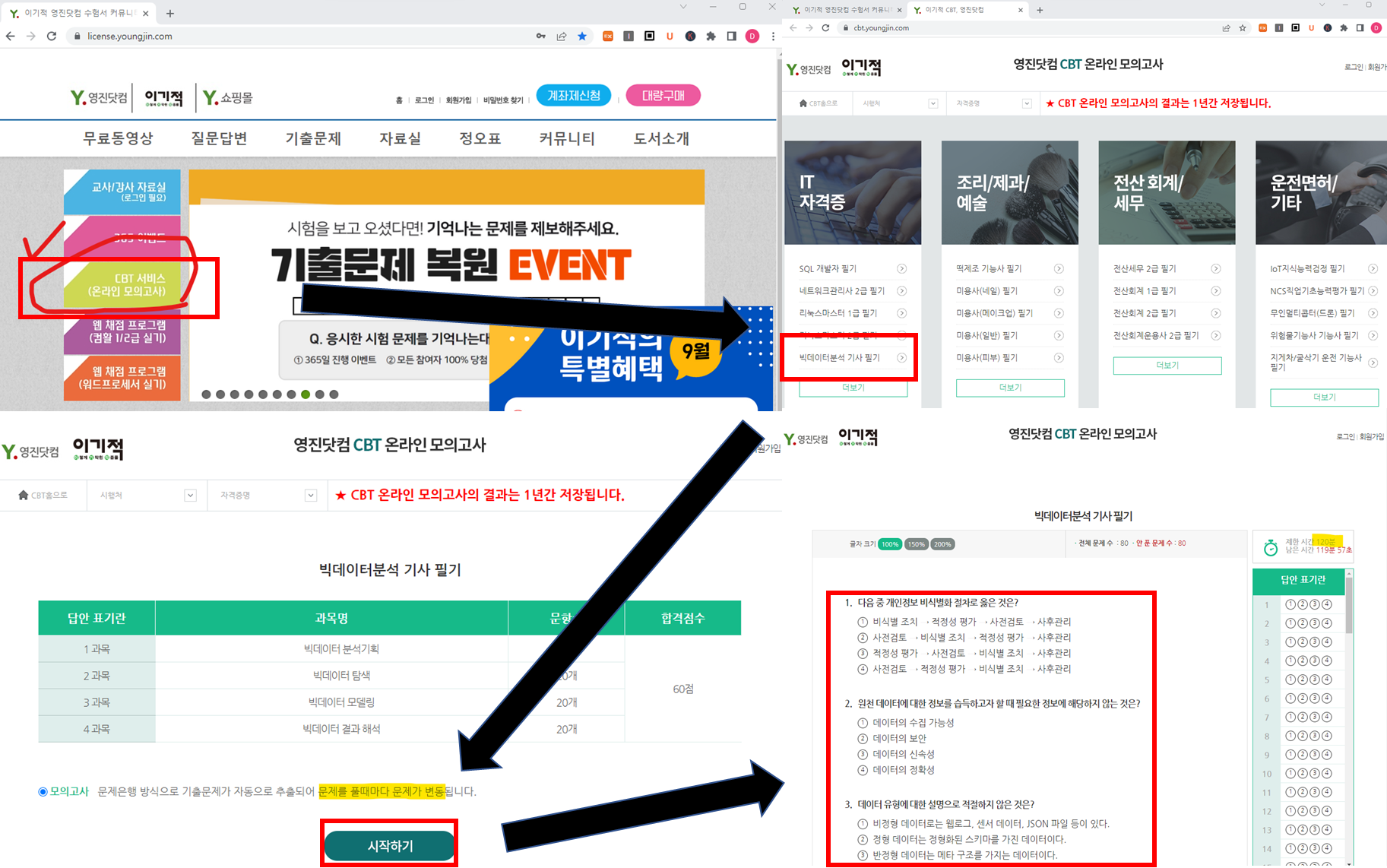Viewport: 1387px width, 868px height.
Task: Open tab search chevron in left browser title bar
Action: (682, 7)
